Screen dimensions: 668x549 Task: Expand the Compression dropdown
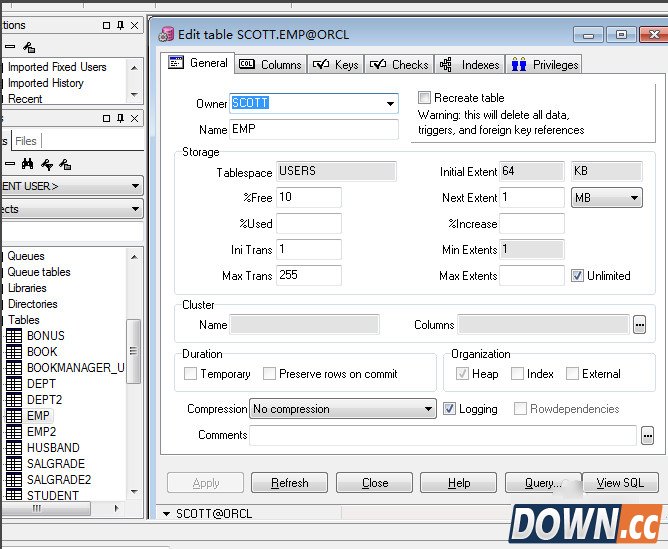pyautogui.click(x=428, y=409)
